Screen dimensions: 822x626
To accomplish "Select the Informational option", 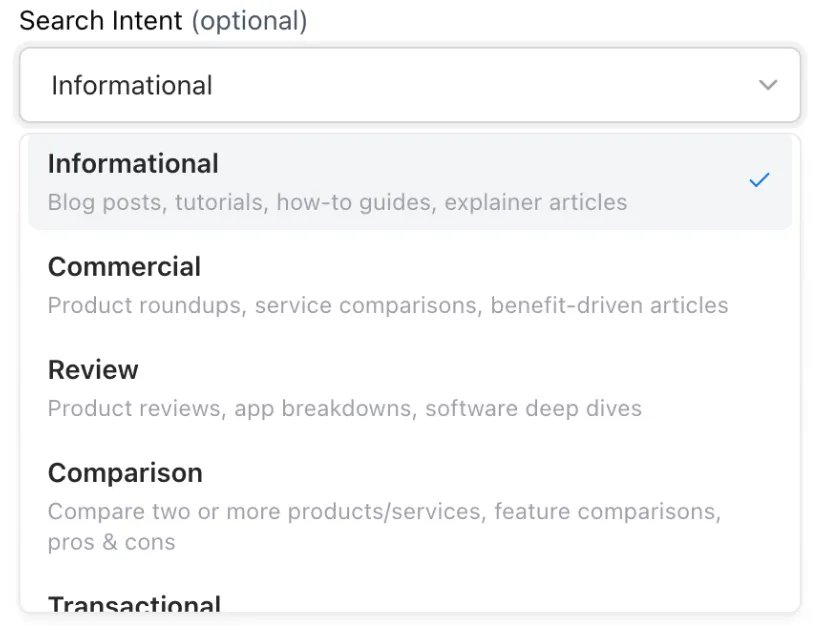I will pos(410,182).
